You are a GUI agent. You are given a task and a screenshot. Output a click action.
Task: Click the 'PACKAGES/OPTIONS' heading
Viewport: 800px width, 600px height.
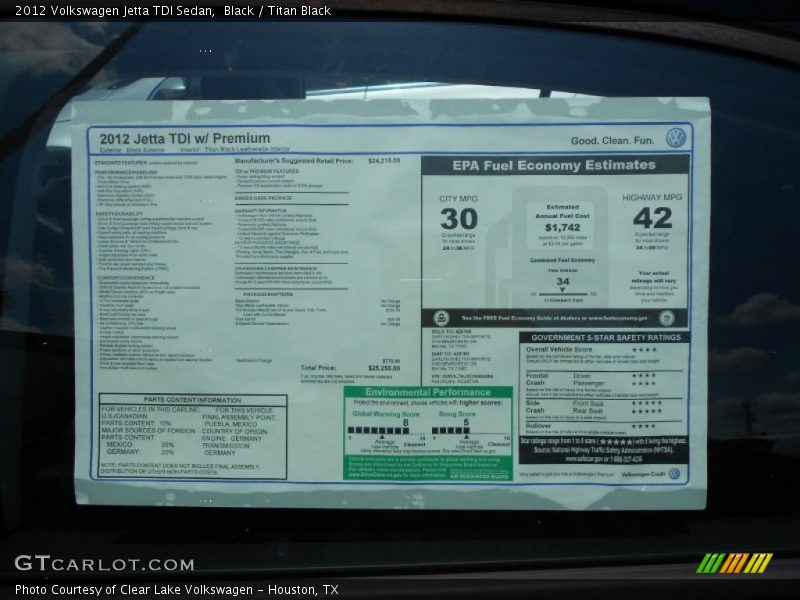pos(268,294)
